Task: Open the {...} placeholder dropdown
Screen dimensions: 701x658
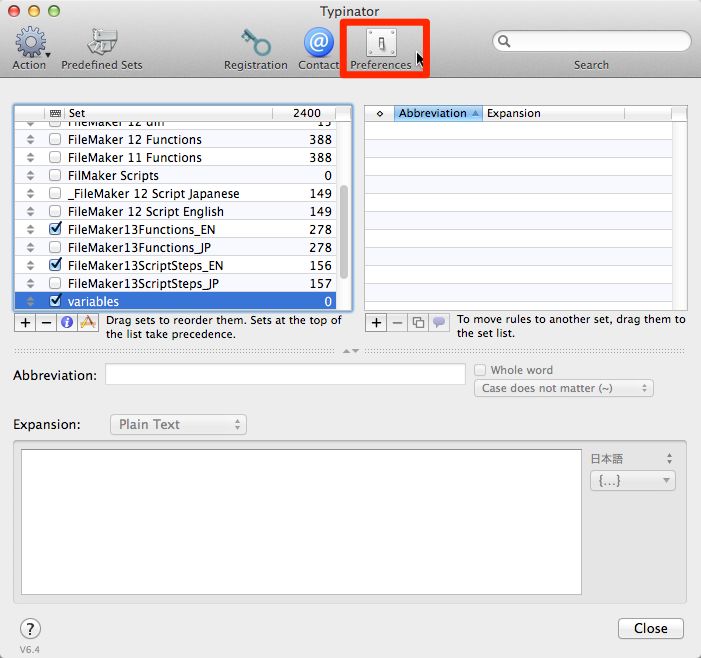Action: 633,481
